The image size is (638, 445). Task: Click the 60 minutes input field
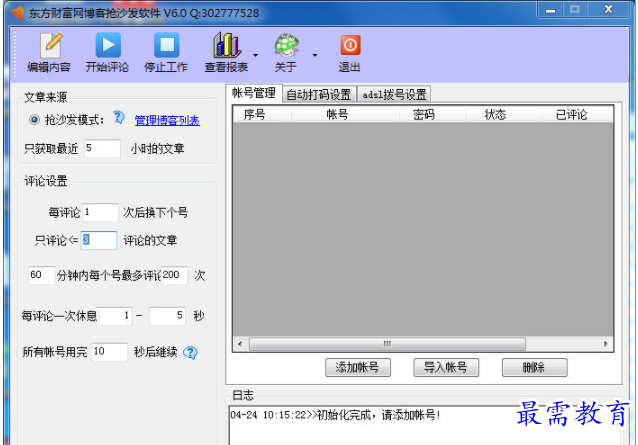42,275
